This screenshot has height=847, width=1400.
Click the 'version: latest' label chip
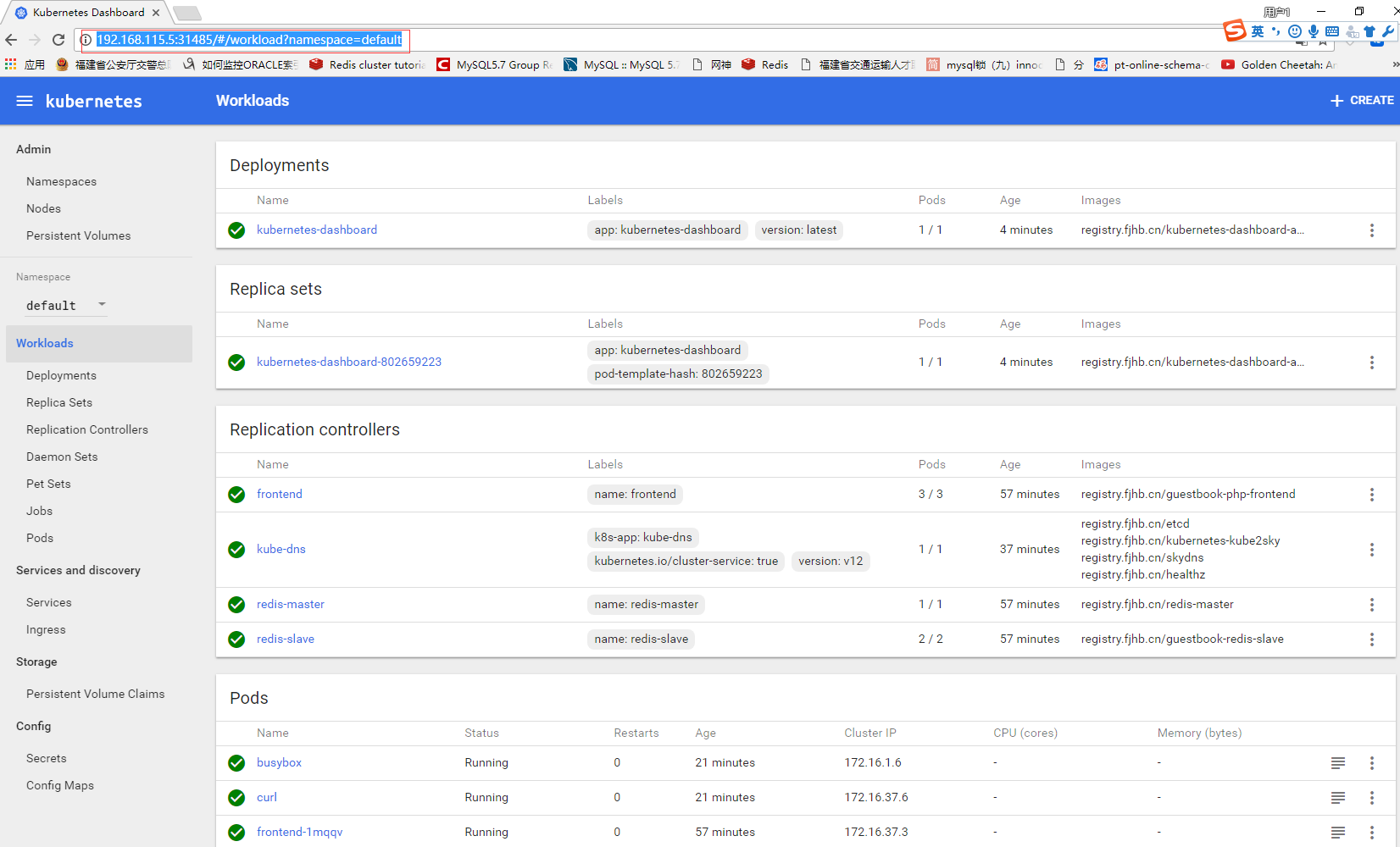798,230
